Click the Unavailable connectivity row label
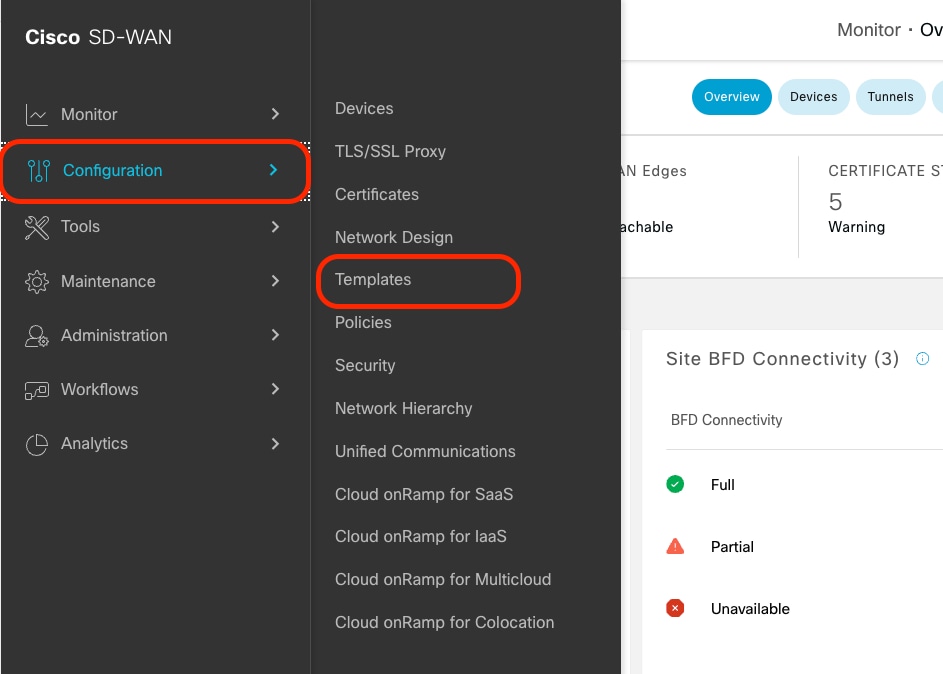 [750, 609]
